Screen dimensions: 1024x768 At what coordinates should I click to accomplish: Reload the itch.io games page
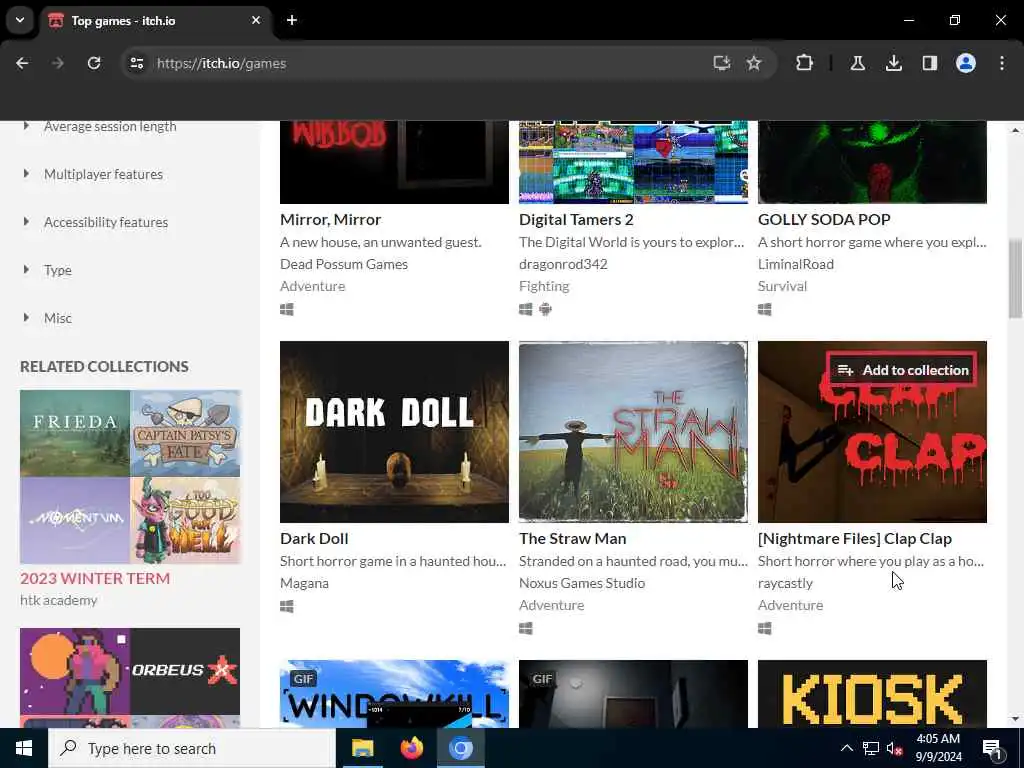[x=94, y=63]
